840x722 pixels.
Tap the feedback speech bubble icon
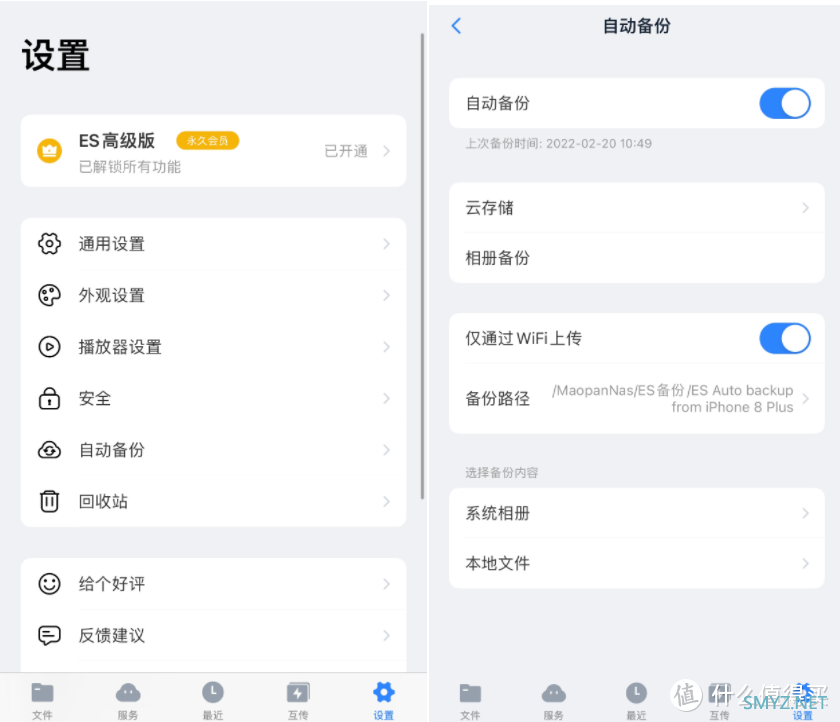click(x=49, y=635)
